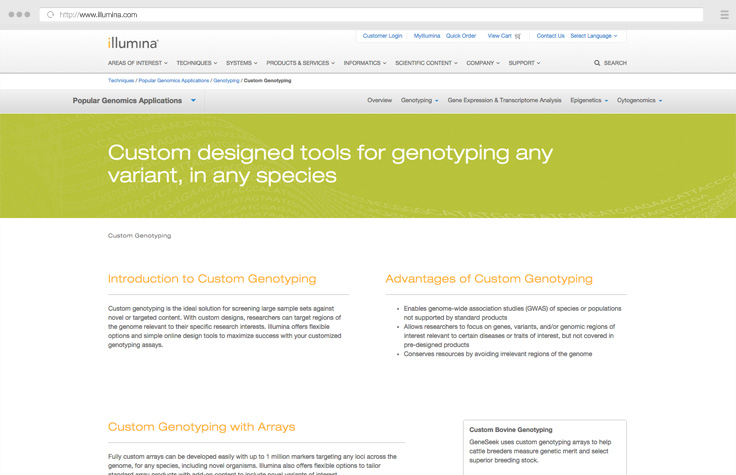
Task: Open the browser hamburger menu
Action: point(724,15)
